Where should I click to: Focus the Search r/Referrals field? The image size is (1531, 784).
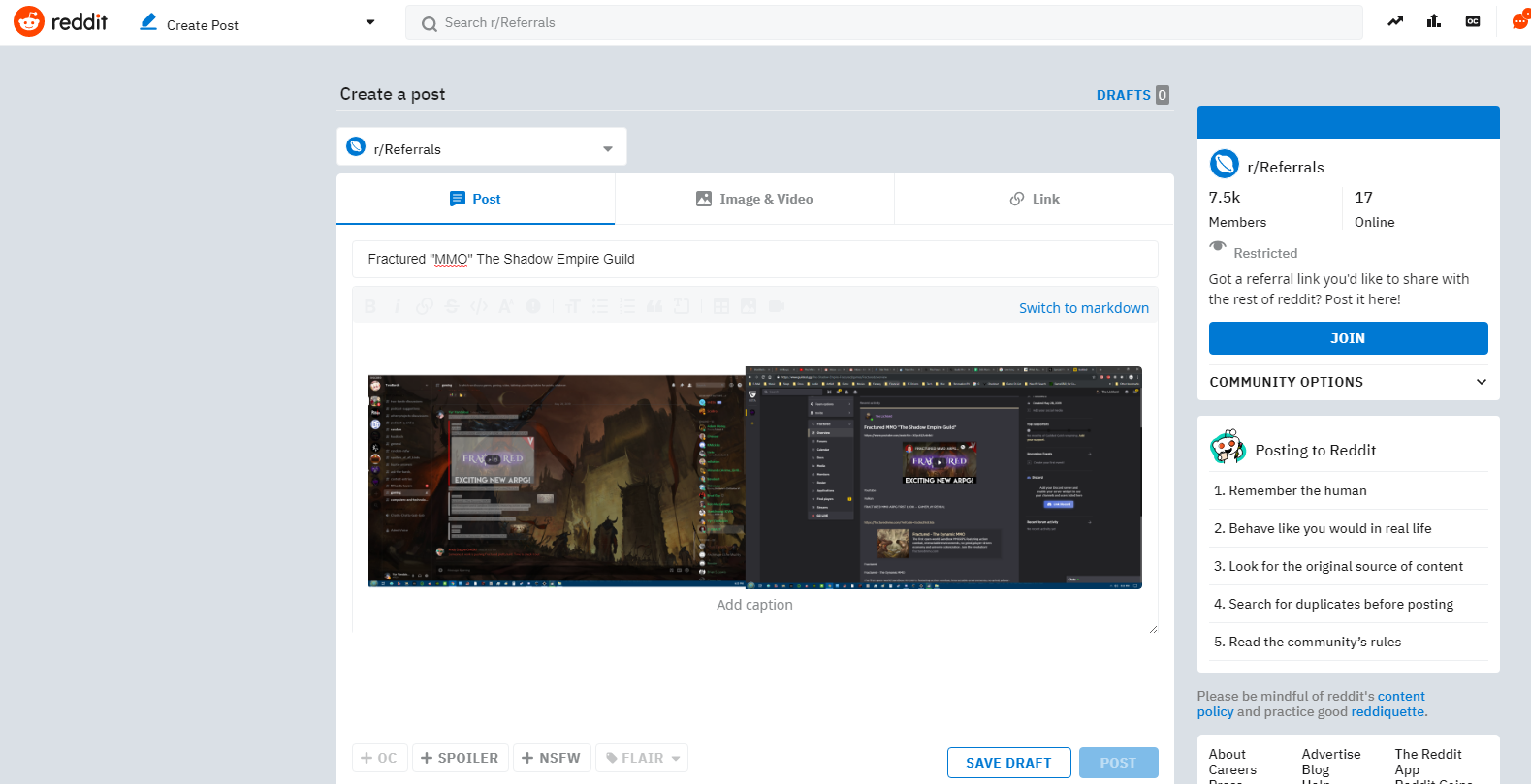884,22
